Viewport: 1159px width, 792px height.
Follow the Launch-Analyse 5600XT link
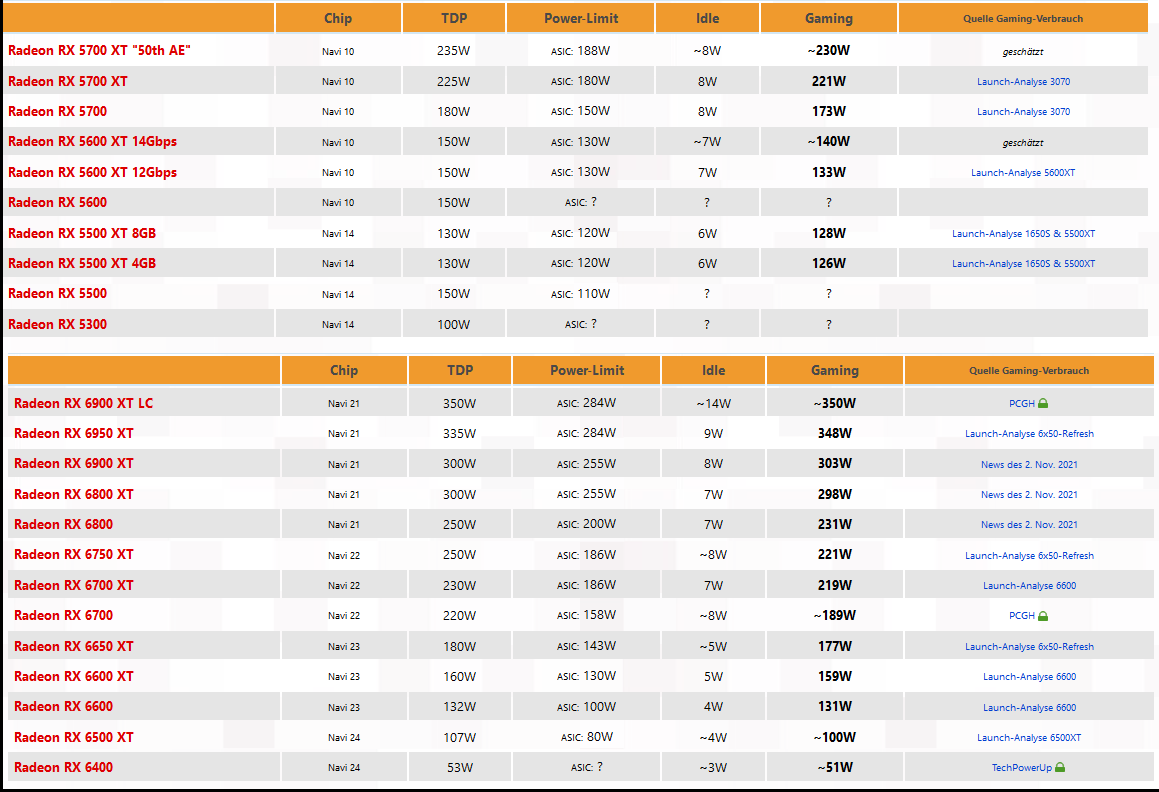1023,173
